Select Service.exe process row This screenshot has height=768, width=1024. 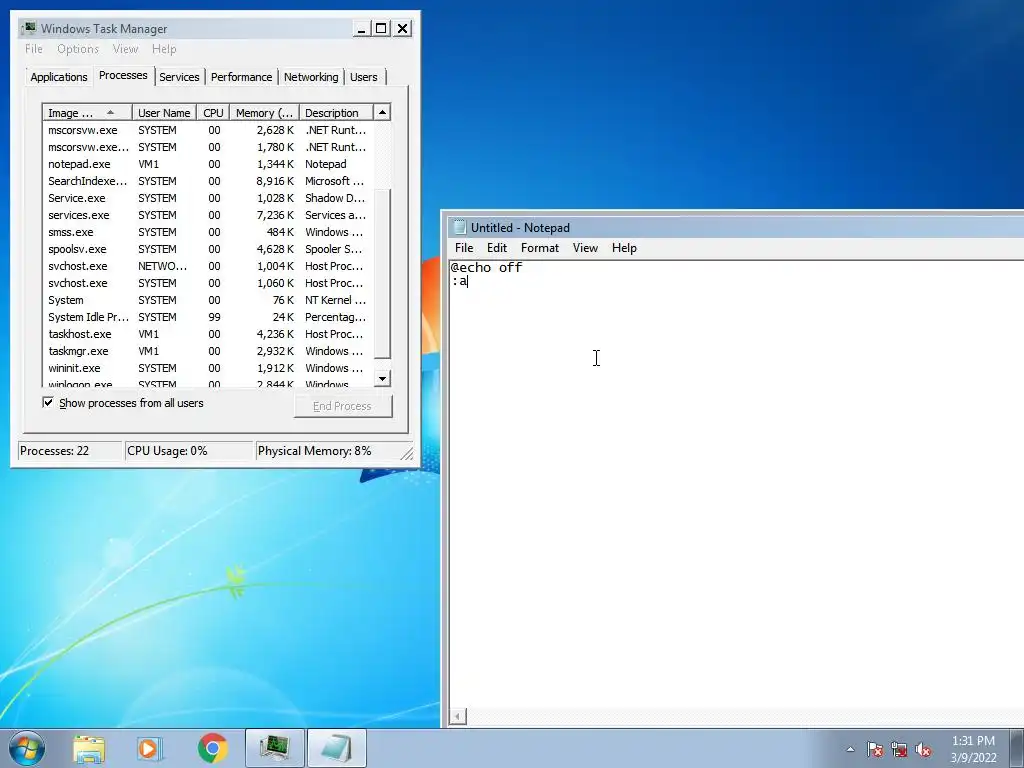pos(208,198)
